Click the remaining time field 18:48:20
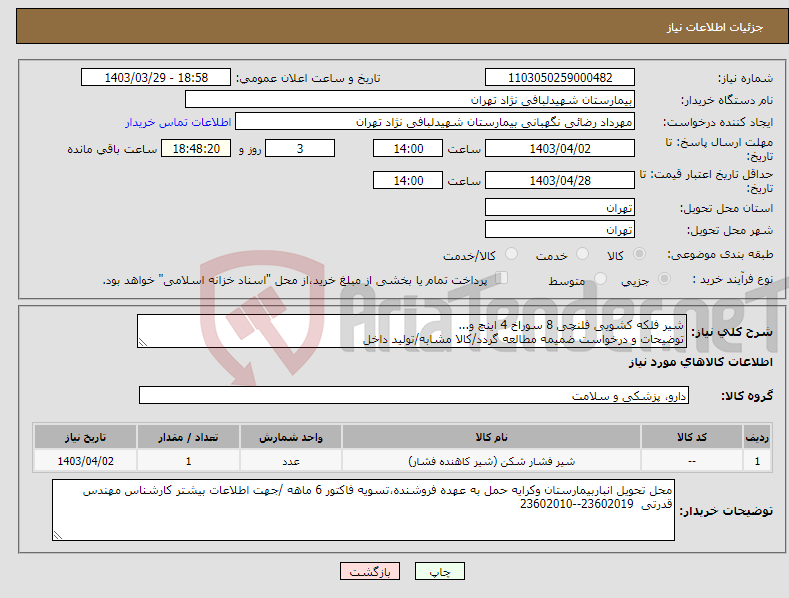The width and height of the screenshot is (789, 598). coord(196,148)
